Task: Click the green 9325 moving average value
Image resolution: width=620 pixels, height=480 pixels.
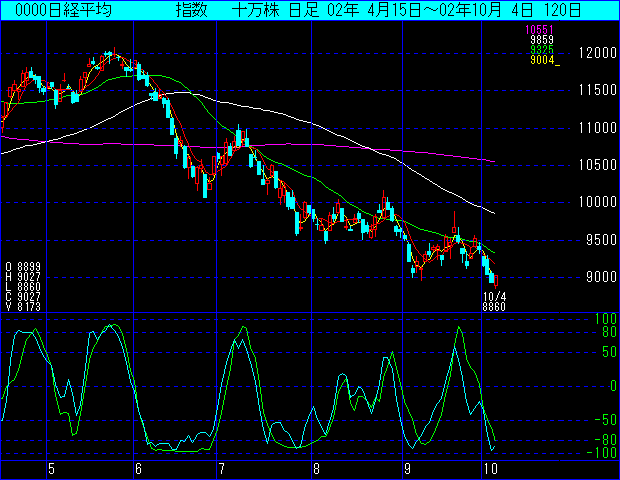Action: coord(542,50)
